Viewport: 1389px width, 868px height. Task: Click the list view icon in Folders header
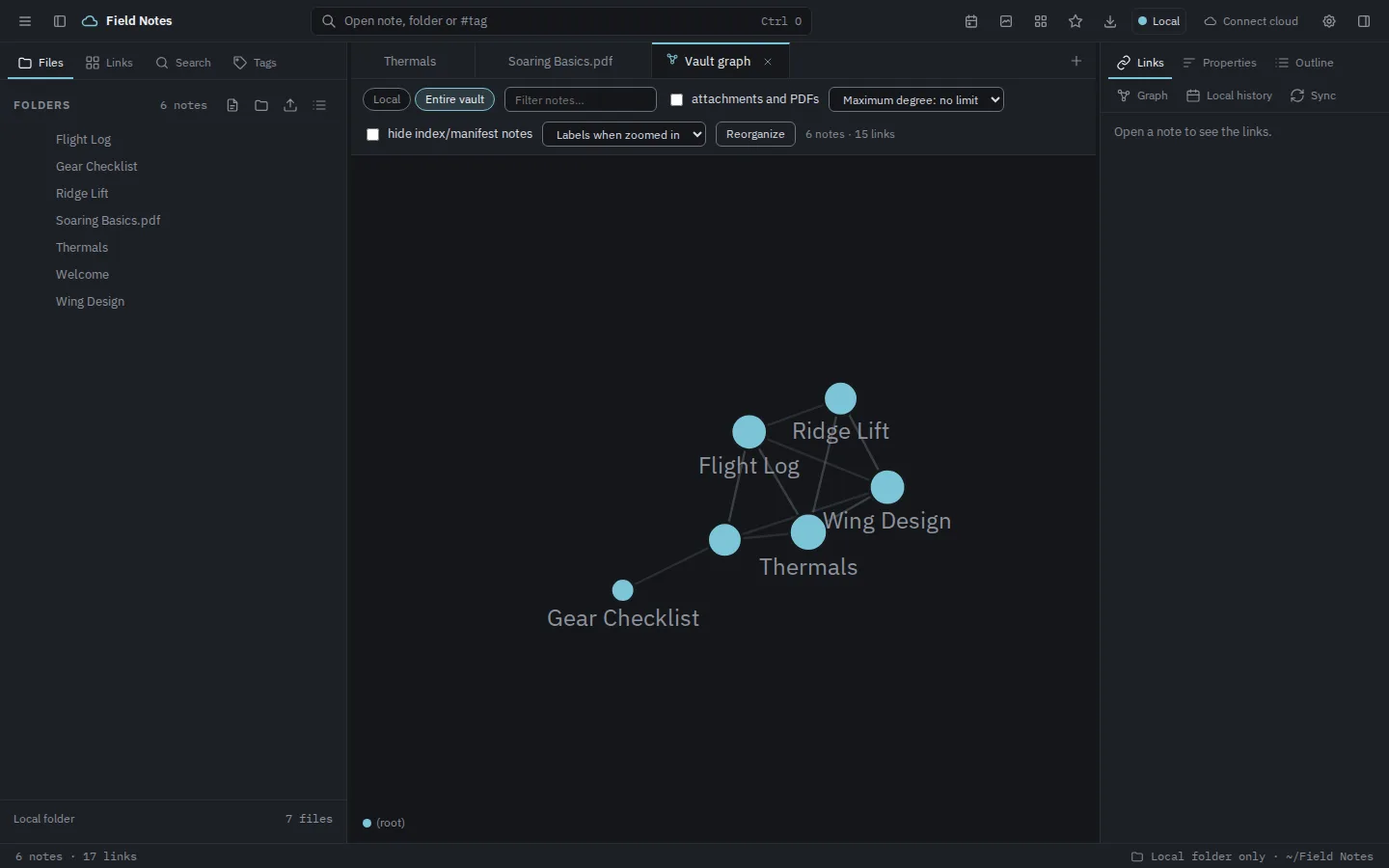coord(320,105)
